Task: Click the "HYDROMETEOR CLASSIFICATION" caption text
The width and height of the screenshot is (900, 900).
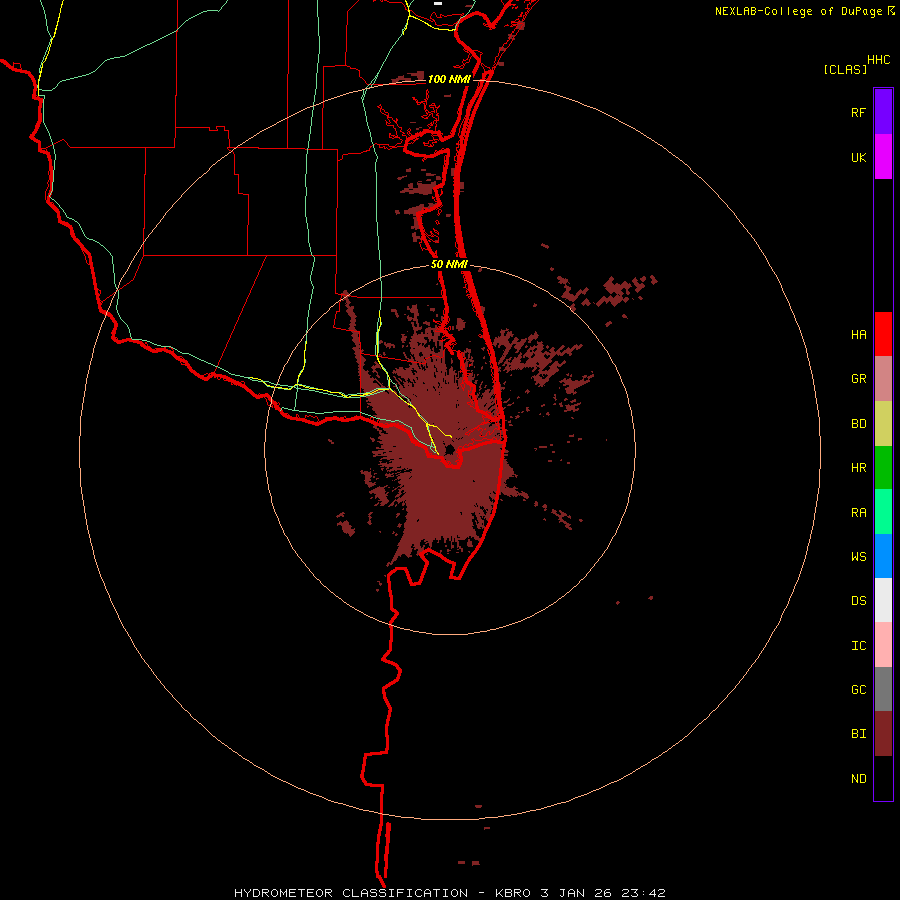Action: [x=351, y=893]
